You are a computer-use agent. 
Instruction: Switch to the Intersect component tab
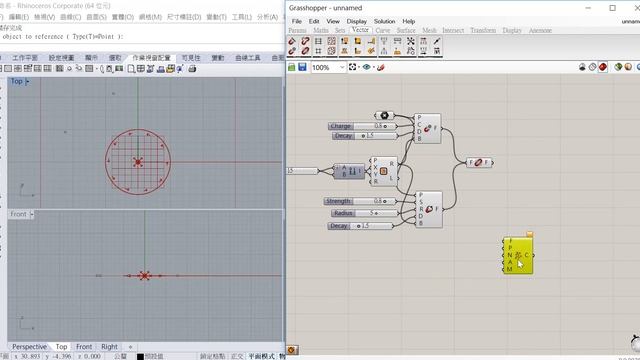tap(453, 30)
